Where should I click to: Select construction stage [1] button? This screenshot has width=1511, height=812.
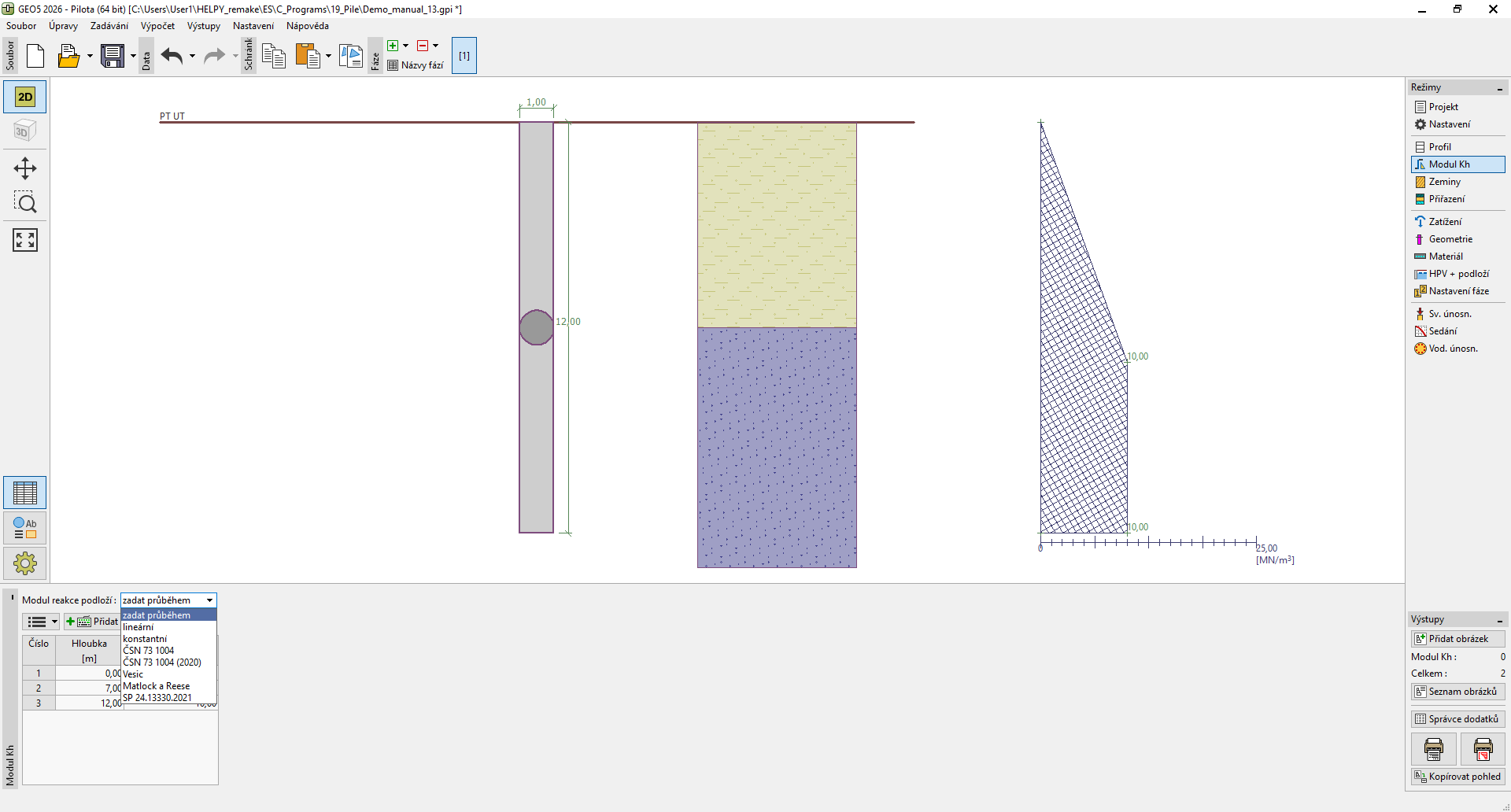464,56
